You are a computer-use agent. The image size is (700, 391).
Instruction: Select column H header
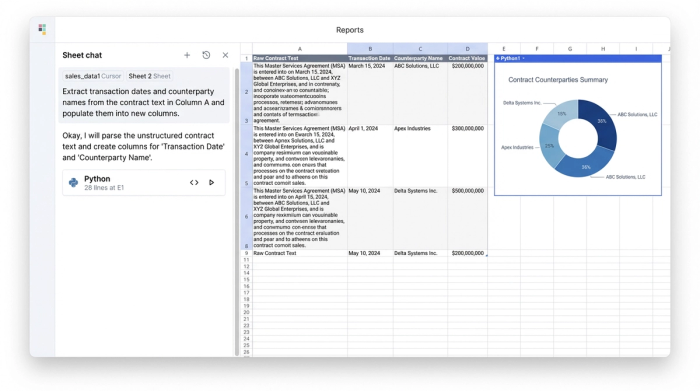(x=603, y=49)
